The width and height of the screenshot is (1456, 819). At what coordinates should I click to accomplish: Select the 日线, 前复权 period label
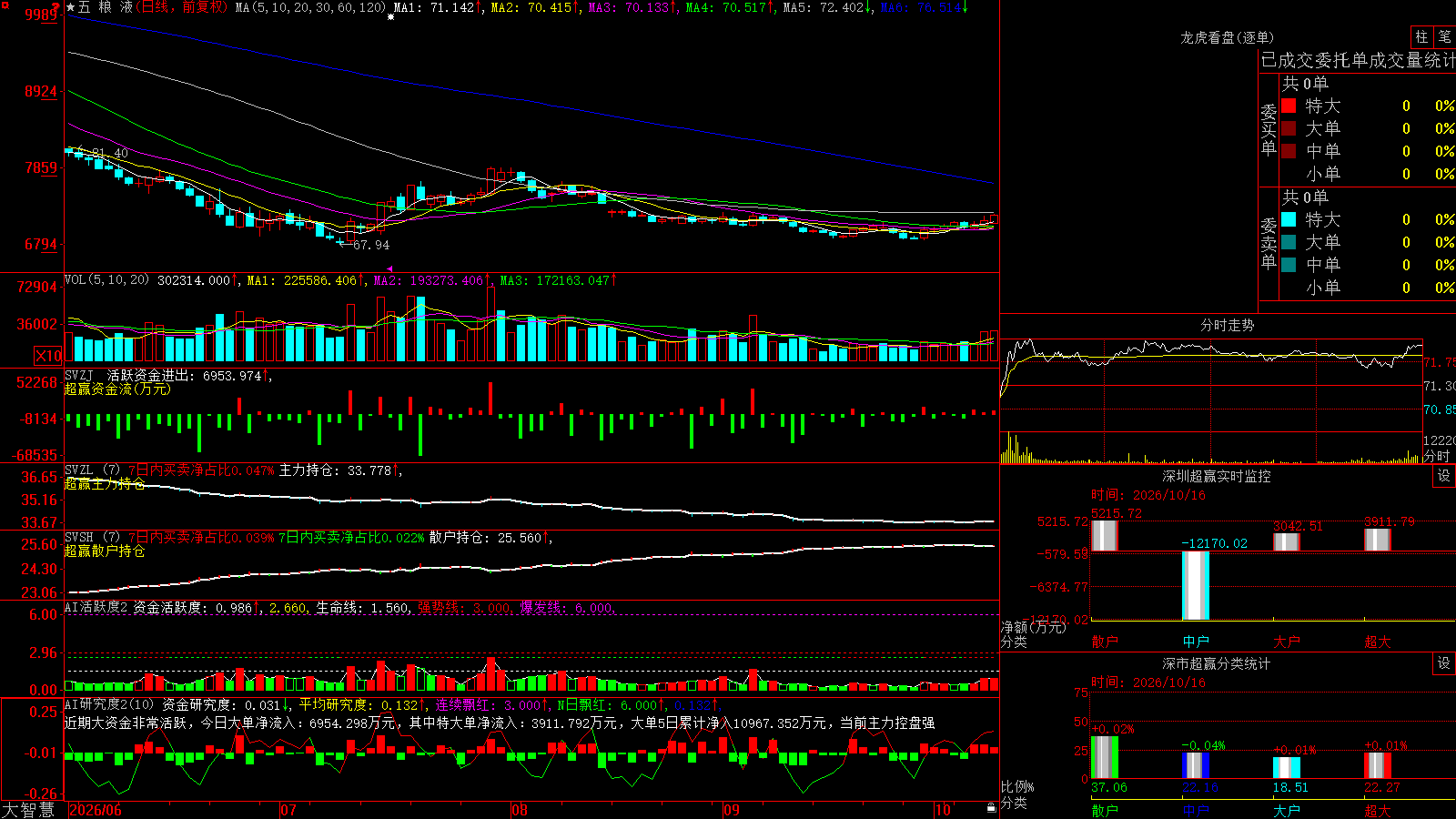click(x=183, y=7)
